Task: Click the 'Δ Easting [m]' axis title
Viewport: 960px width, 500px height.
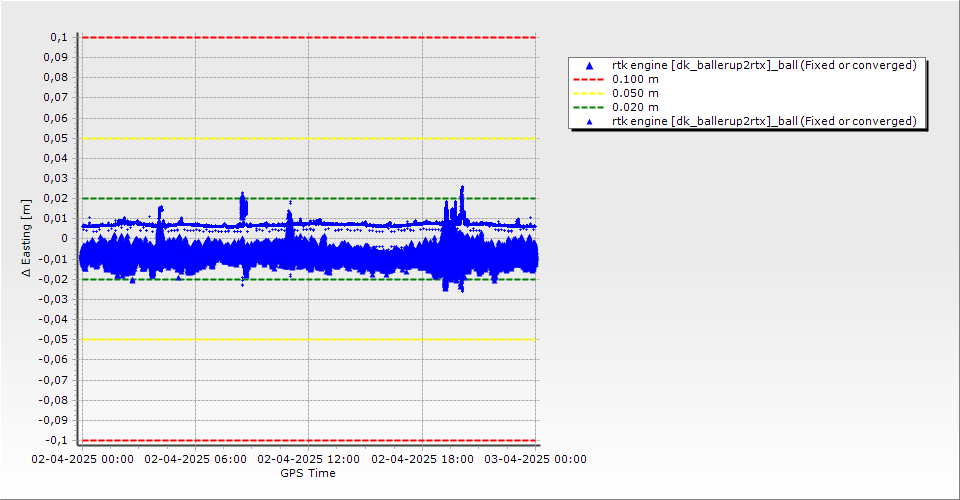Action: pyautogui.click(x=26, y=238)
